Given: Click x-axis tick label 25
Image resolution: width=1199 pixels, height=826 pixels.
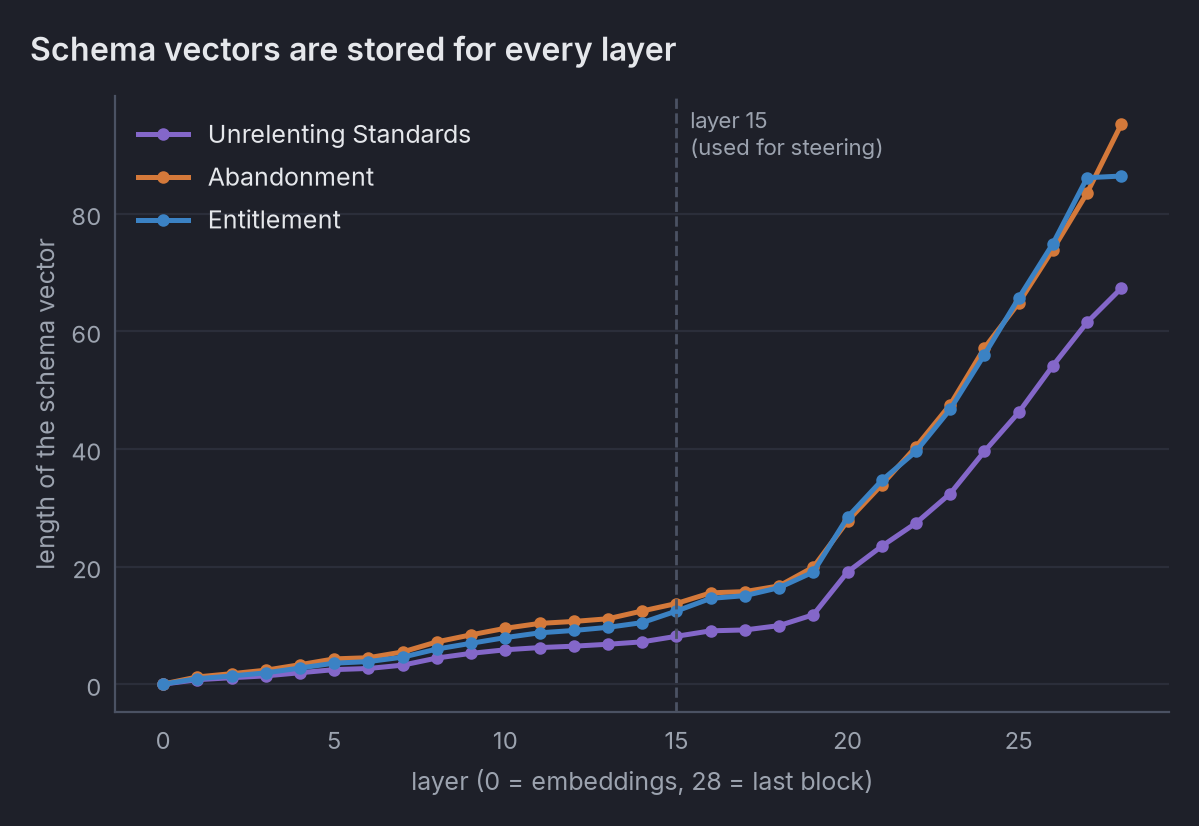Looking at the screenshot, I should (x=1019, y=741).
